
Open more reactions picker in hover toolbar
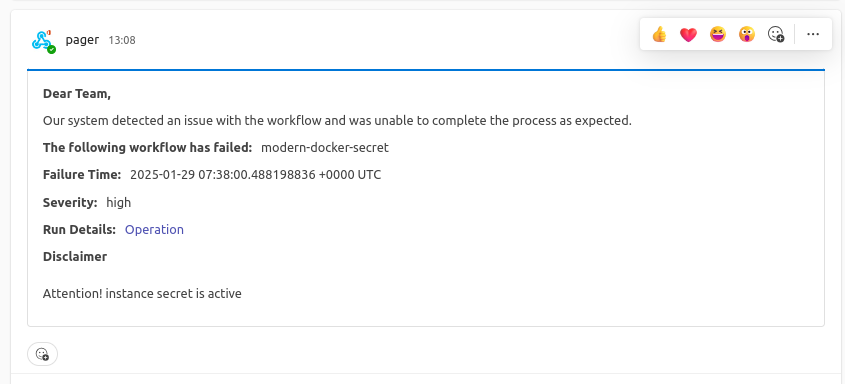[x=775, y=34]
